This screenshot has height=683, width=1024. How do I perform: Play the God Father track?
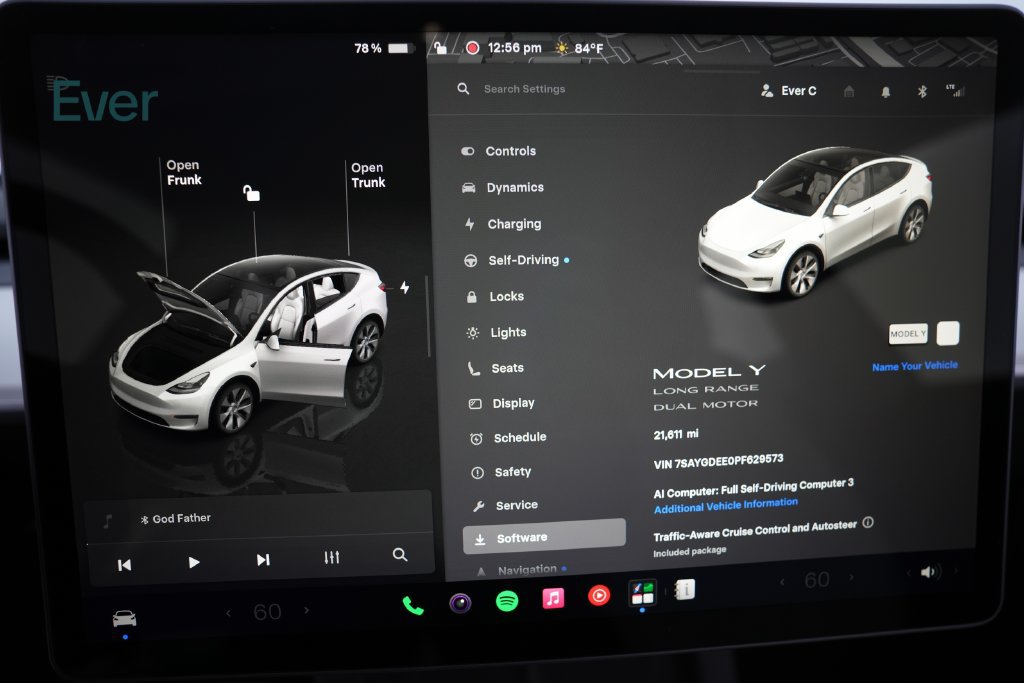click(193, 562)
